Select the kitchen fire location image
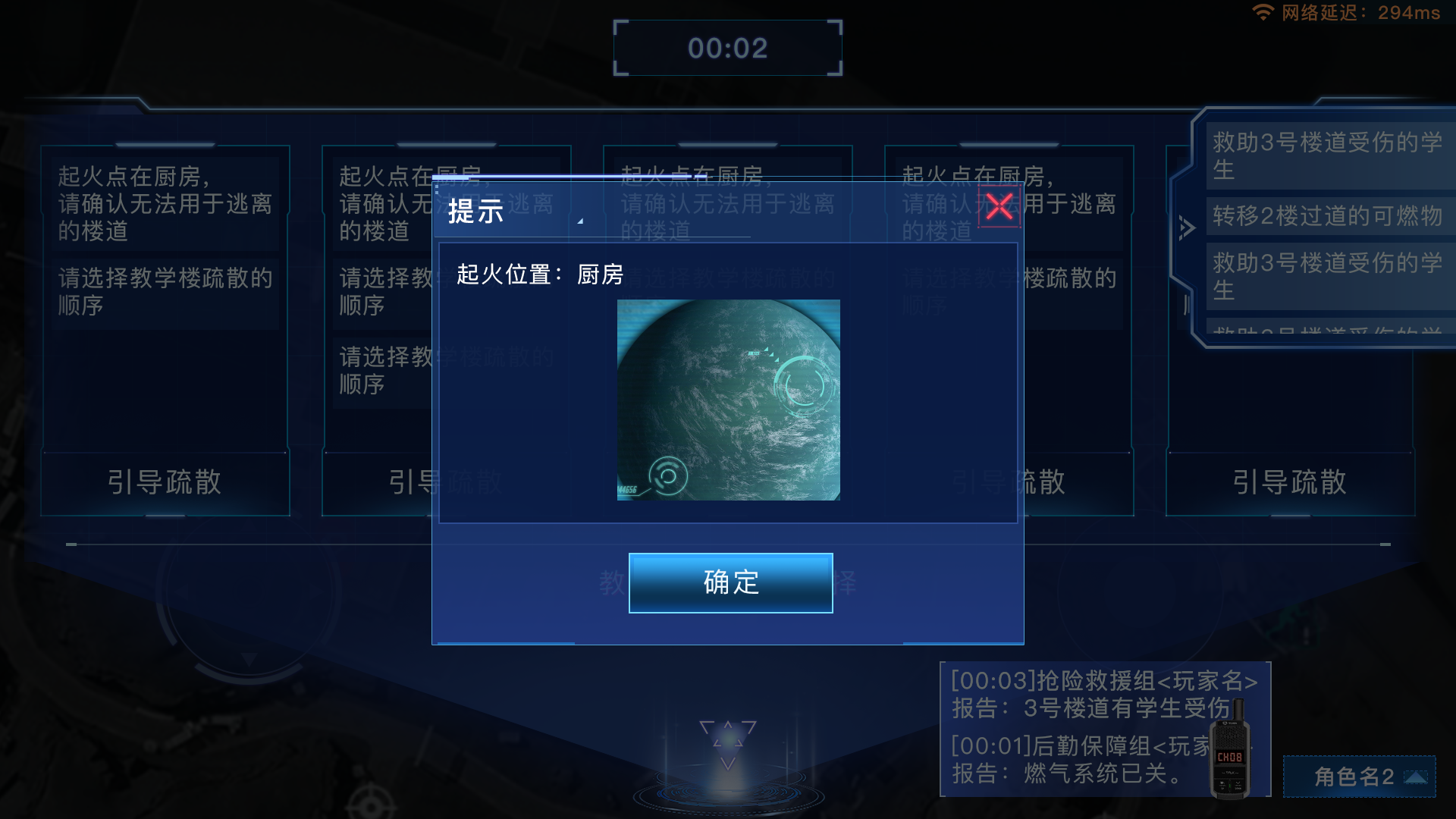Viewport: 1456px width, 819px height. click(x=728, y=400)
